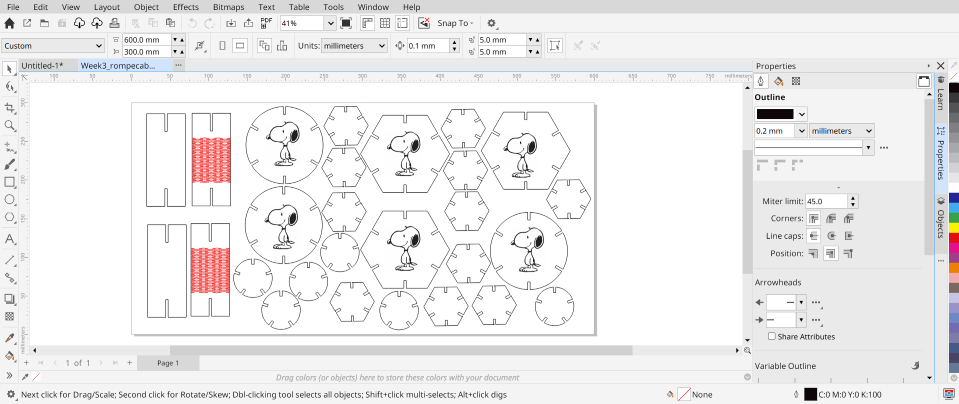959x404 pixels.
Task: Click the Publish to PDF icon
Action: pos(266,23)
